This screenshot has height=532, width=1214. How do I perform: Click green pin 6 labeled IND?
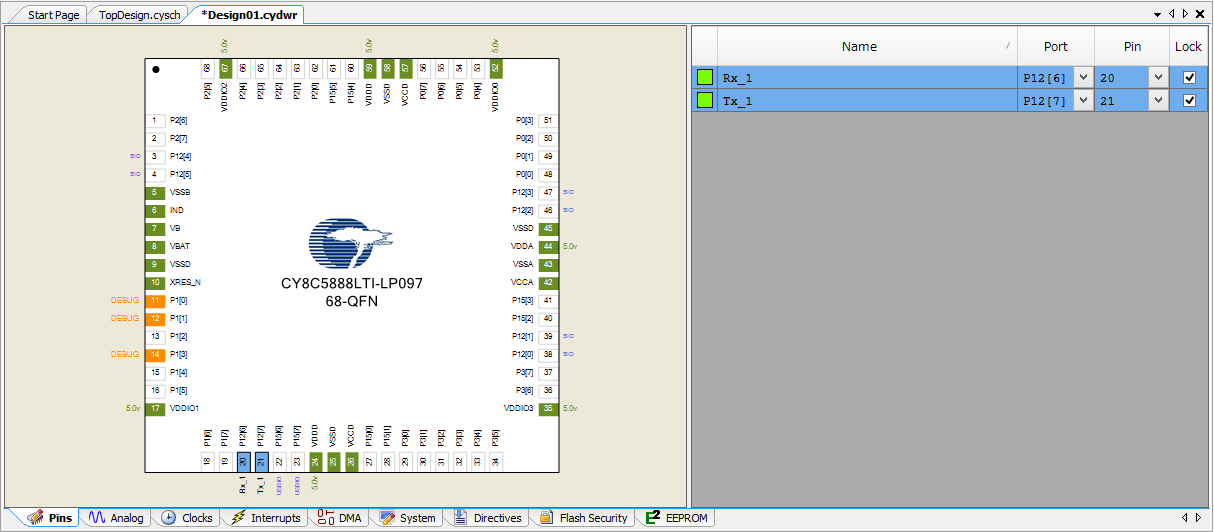point(155,210)
